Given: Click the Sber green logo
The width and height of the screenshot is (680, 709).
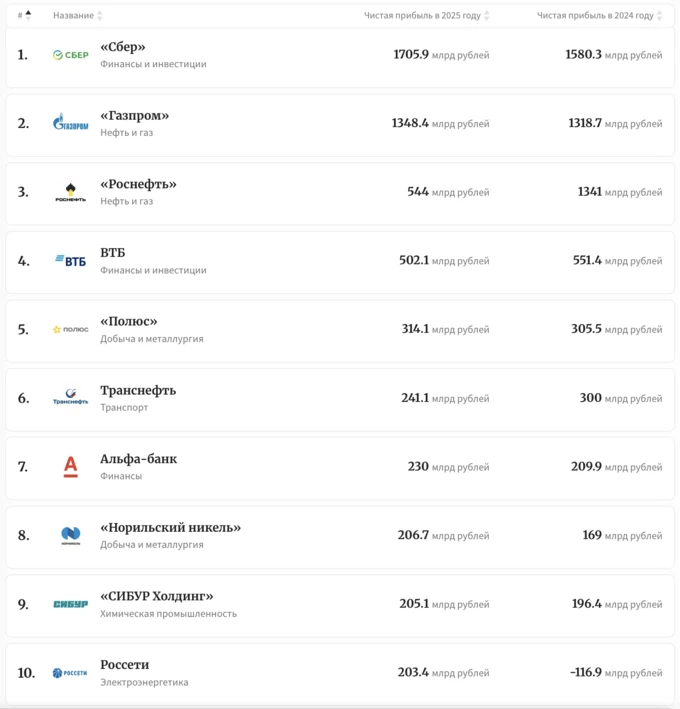Looking at the screenshot, I should [x=71, y=55].
